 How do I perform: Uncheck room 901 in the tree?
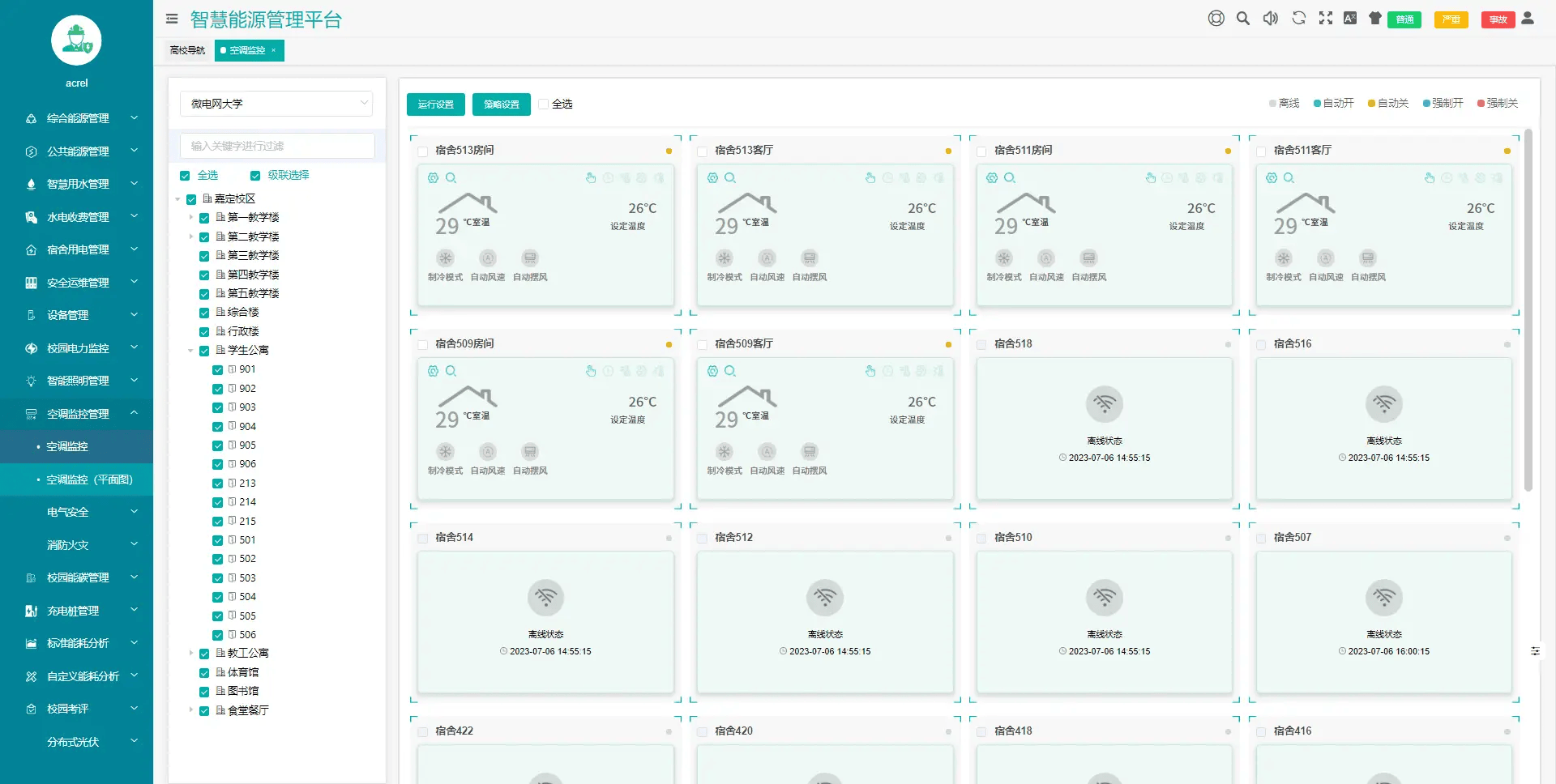tap(217, 369)
